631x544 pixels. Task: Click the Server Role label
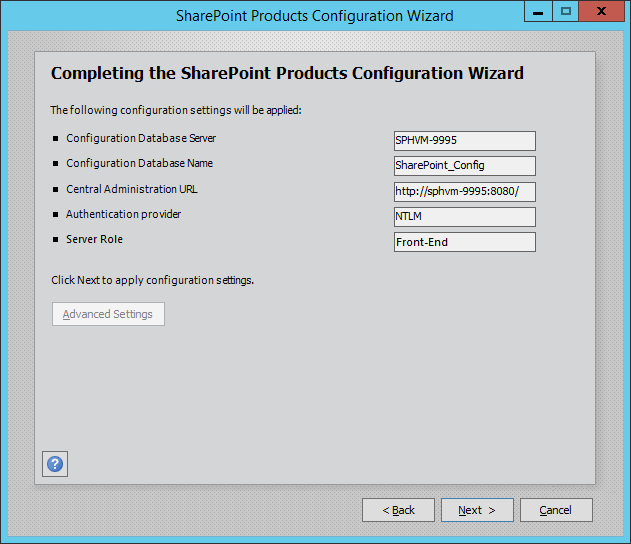click(x=94, y=239)
